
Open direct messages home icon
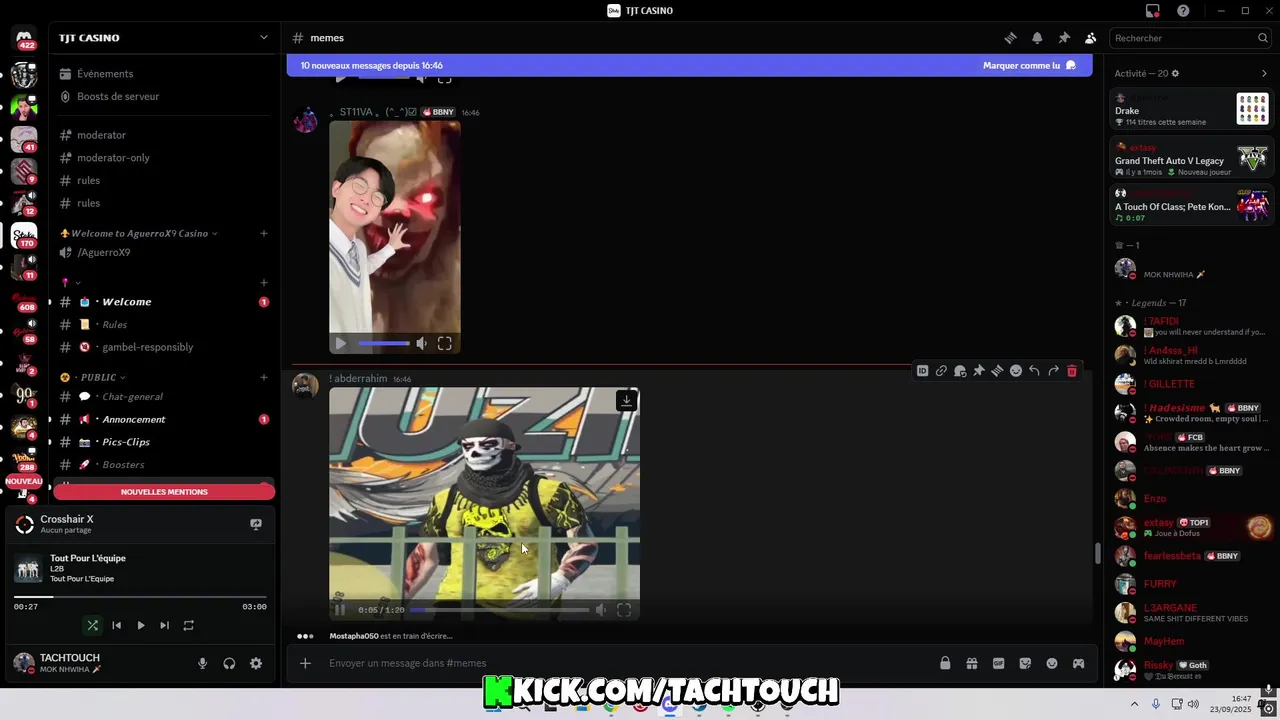[x=24, y=38]
